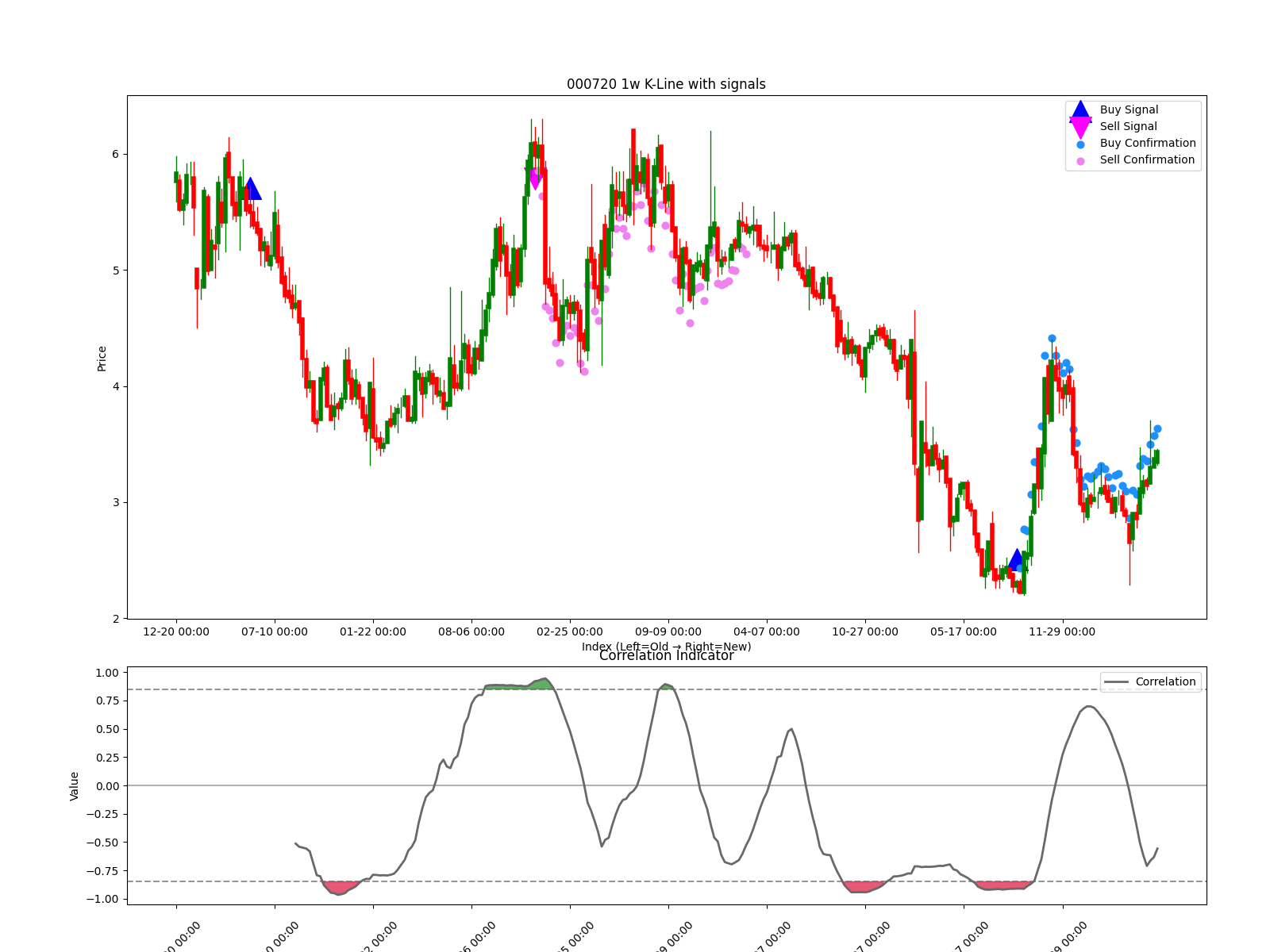Image resolution: width=1270 pixels, height=952 pixels.
Task: Click the Price axis tick label "4"
Action: (115, 386)
